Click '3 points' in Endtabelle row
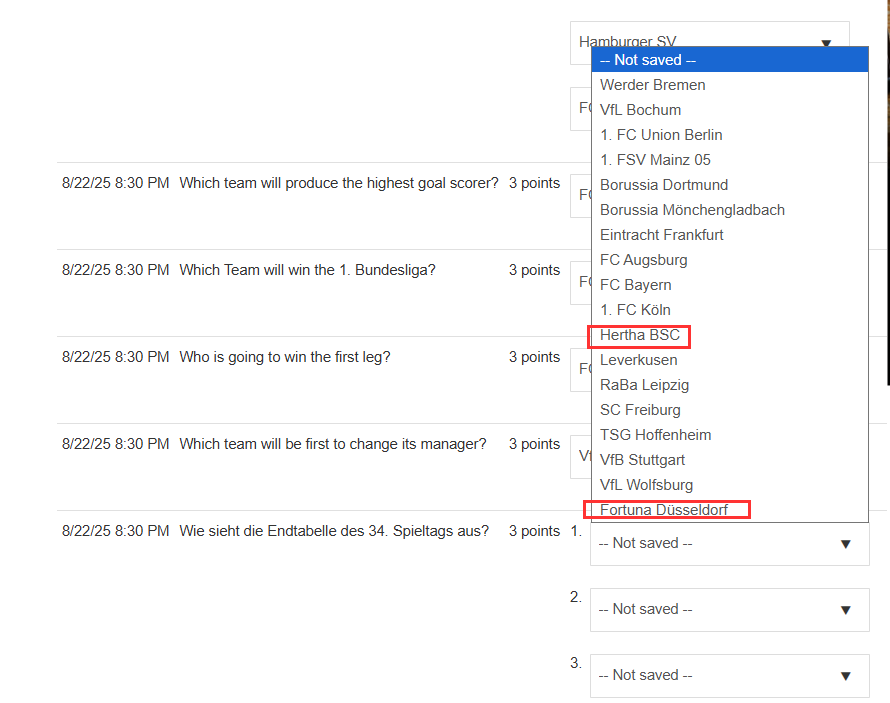 (x=534, y=531)
